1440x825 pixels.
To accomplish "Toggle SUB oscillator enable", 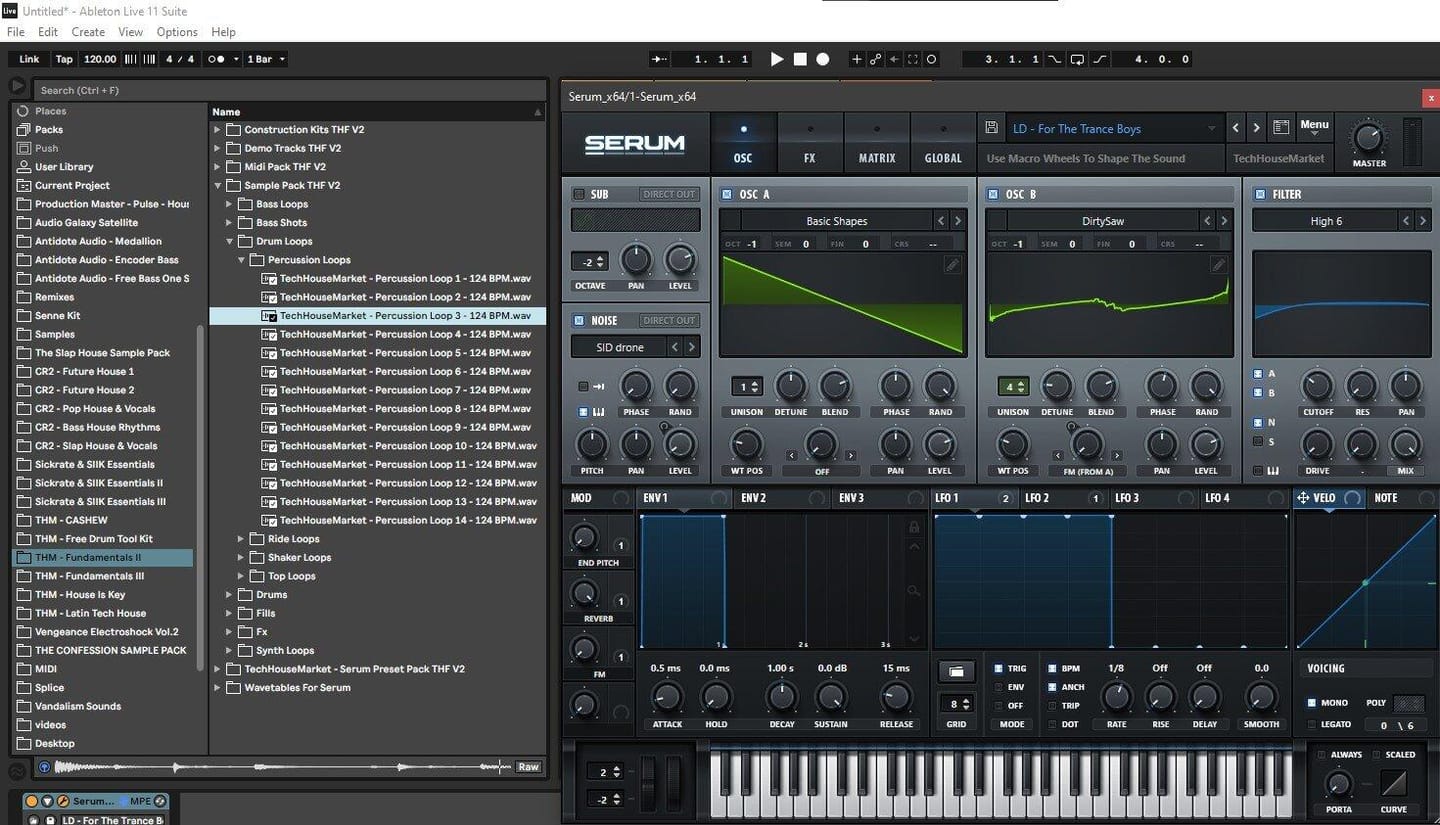I will click(578, 194).
